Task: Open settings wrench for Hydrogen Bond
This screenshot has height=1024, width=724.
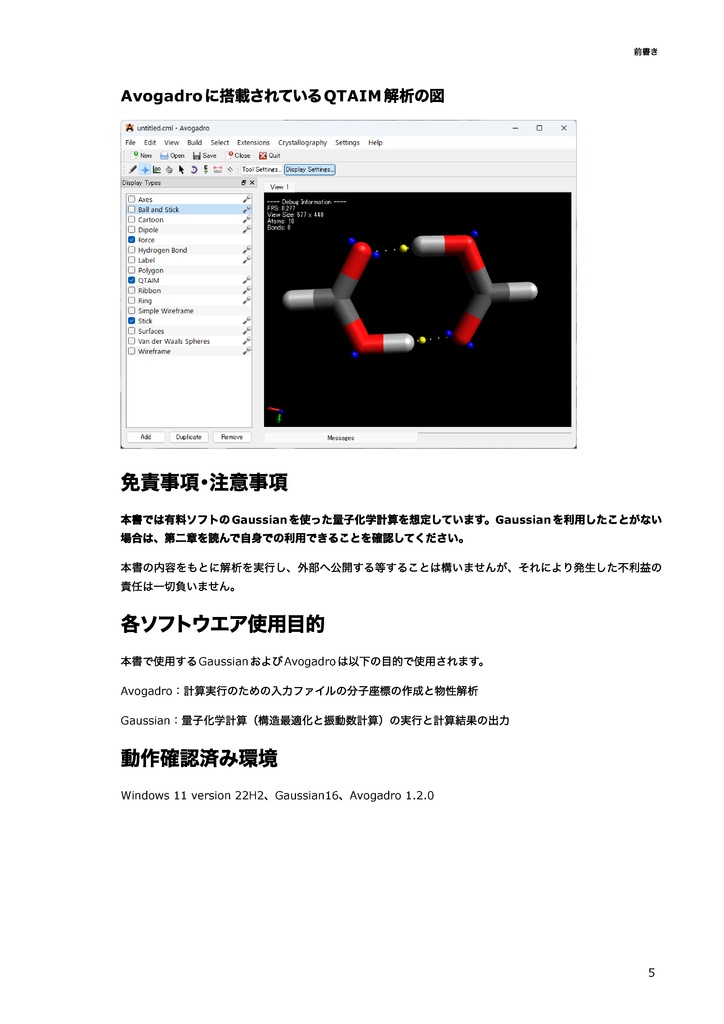Action: pos(247,250)
